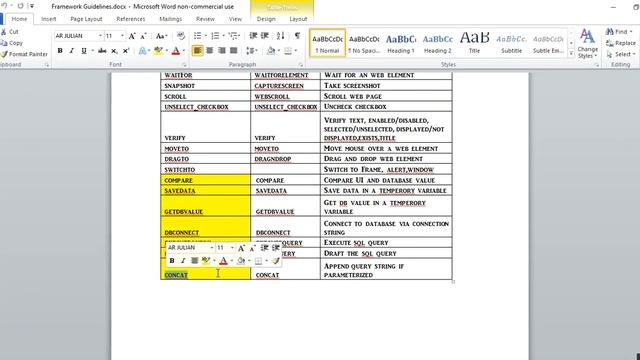Screen dimensions: 640x360
Task: Toggle Underline in the ribbon
Action: click(x=84, y=51)
